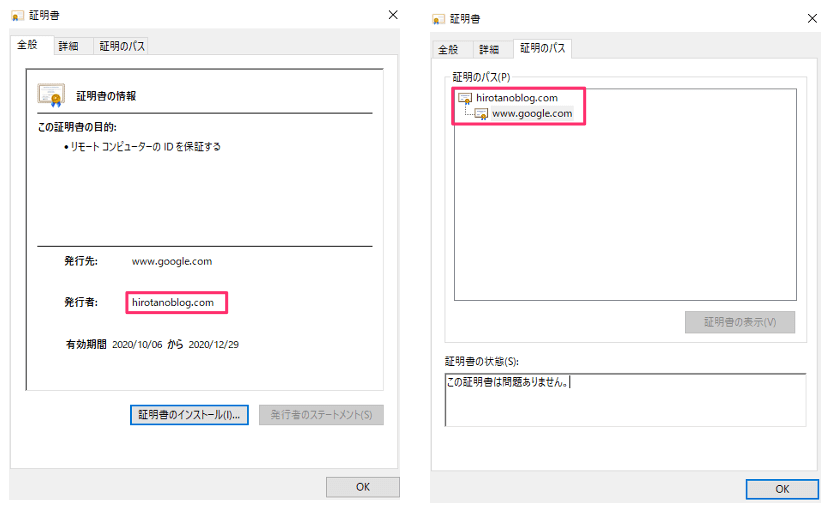The width and height of the screenshot is (834, 513).
Task: Click the 発行者: label
Action: click(x=81, y=302)
